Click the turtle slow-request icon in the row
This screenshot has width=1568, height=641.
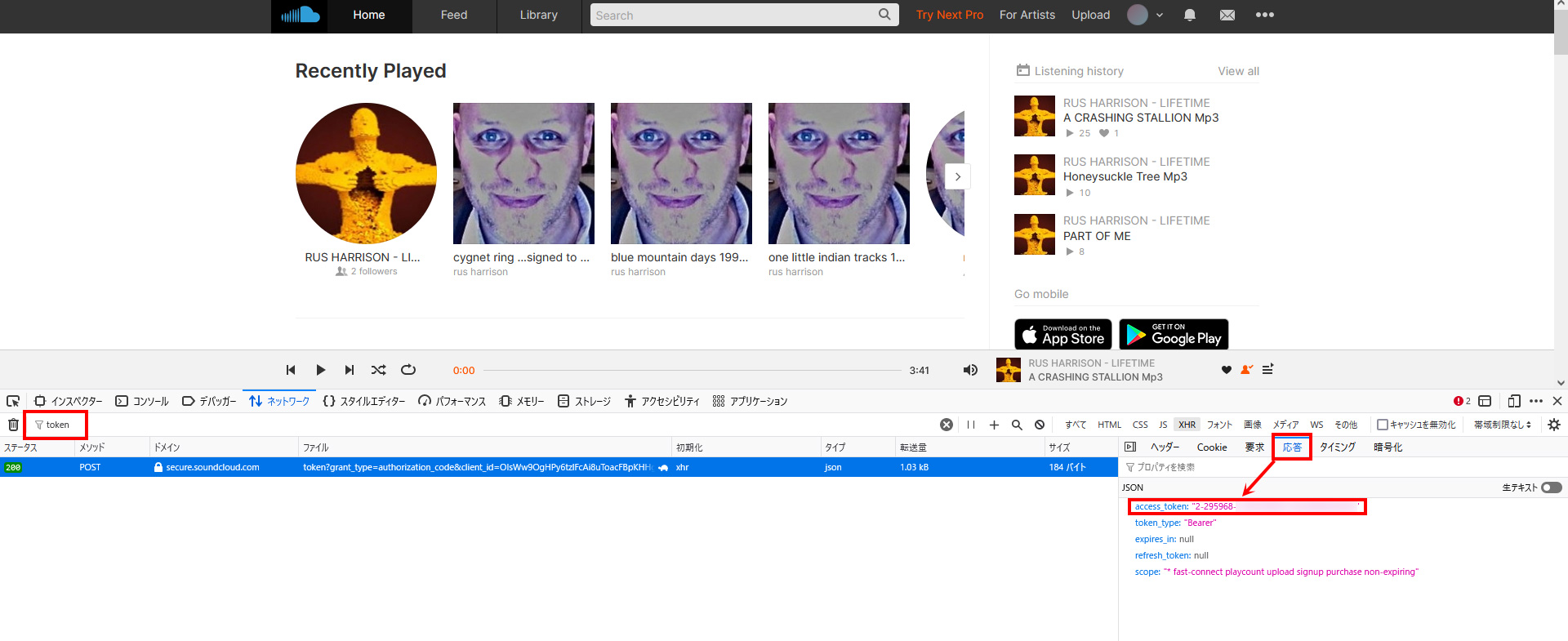[663, 468]
